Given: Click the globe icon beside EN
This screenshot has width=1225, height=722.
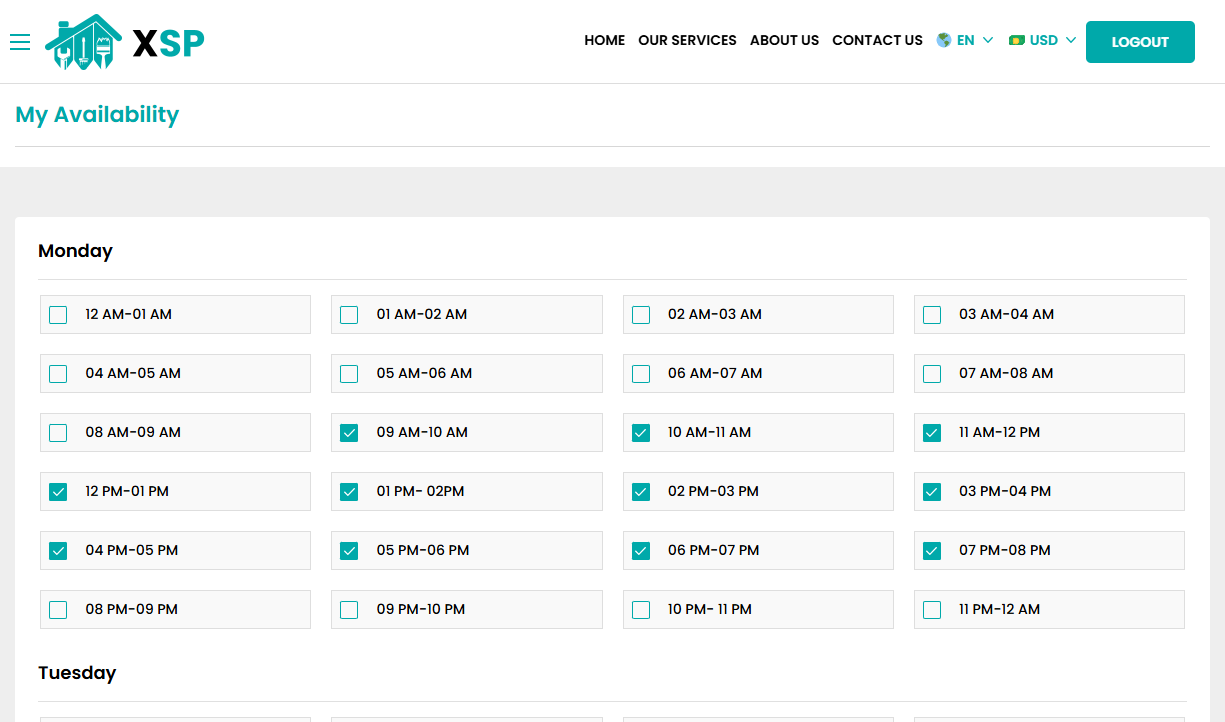Looking at the screenshot, I should 941,40.
